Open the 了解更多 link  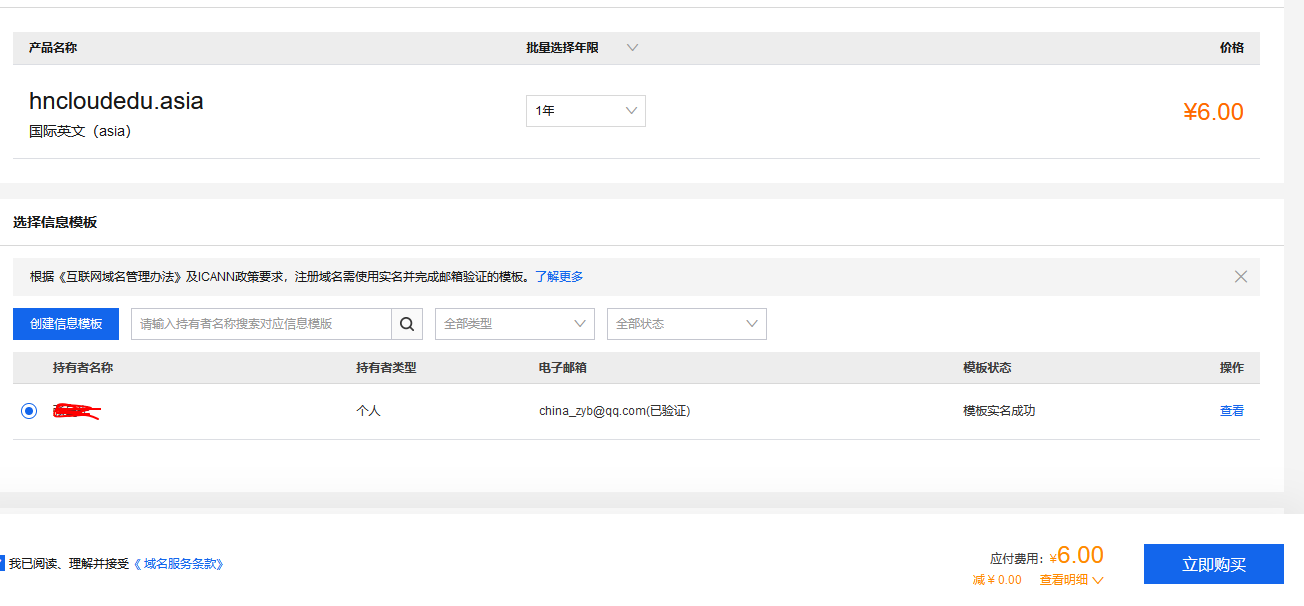coord(559,277)
